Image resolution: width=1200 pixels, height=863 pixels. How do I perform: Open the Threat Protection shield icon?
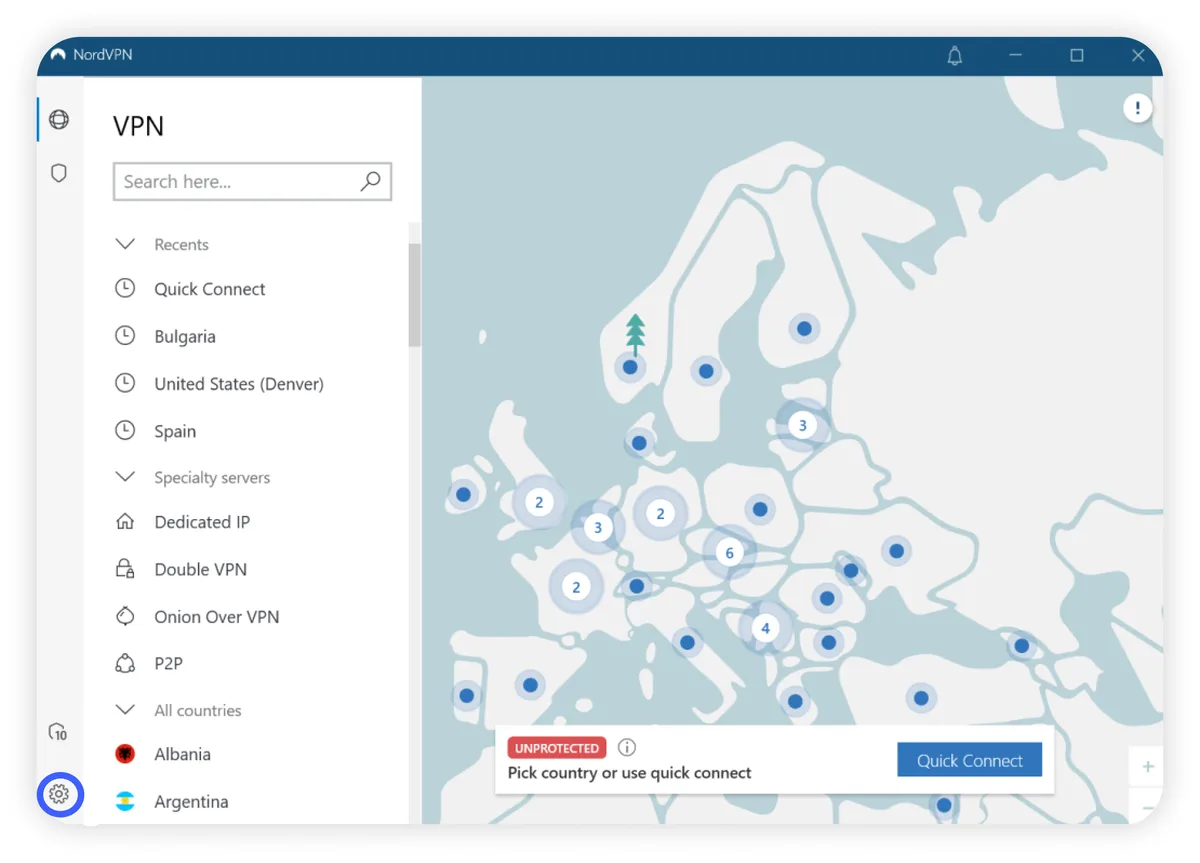coord(59,173)
